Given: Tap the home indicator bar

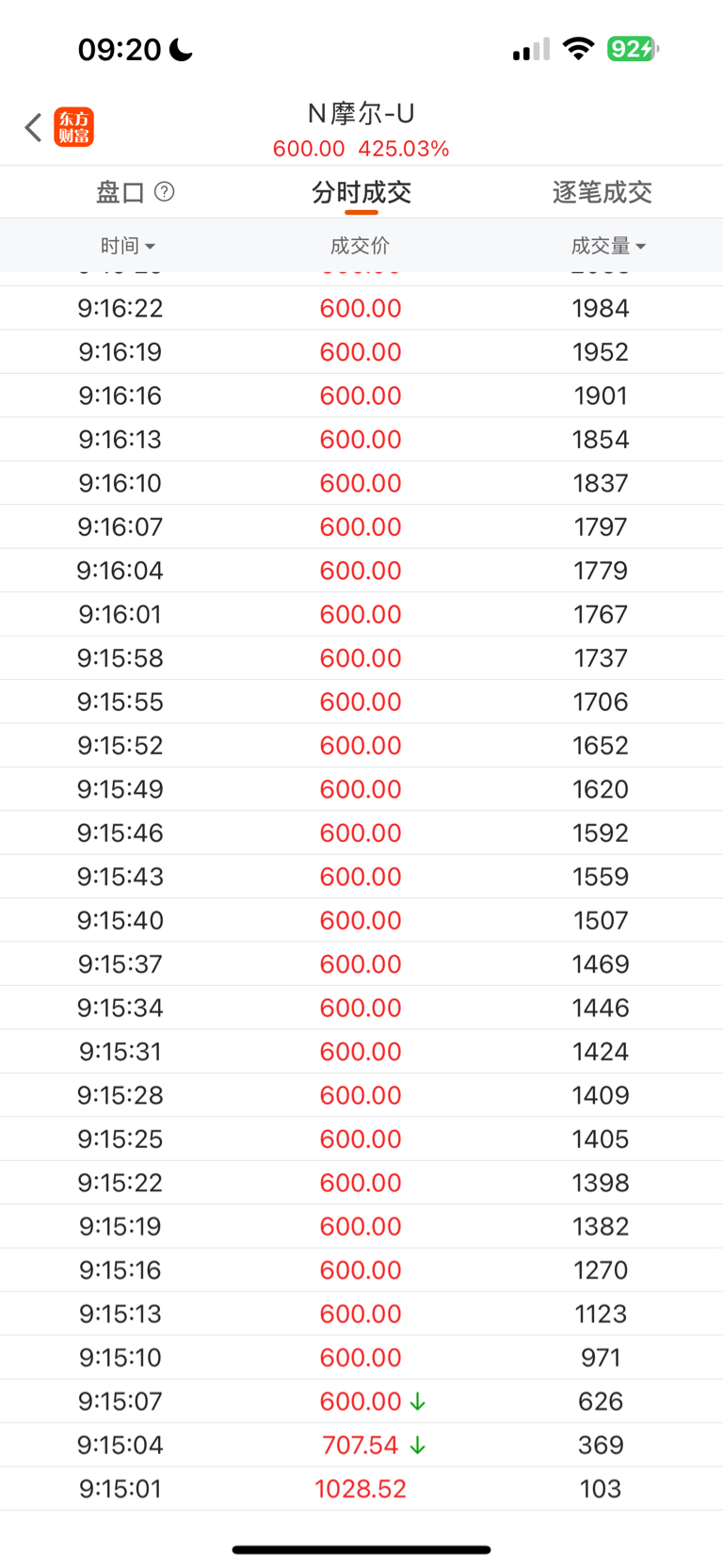Looking at the screenshot, I should [x=361, y=1549].
